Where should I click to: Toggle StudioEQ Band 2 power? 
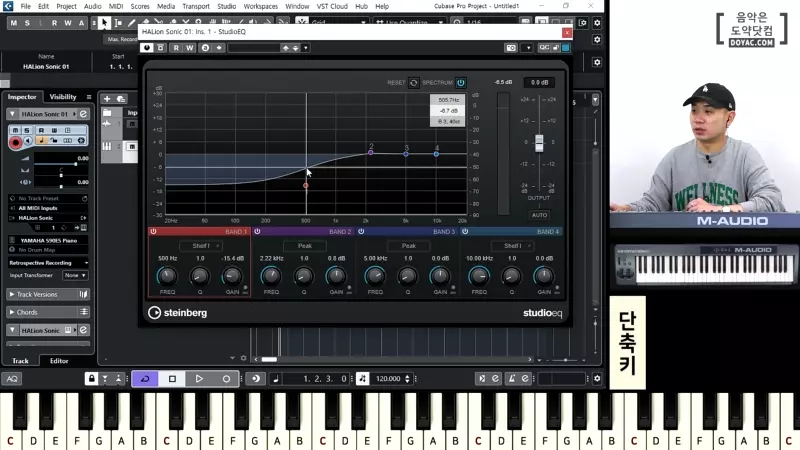coord(257,232)
